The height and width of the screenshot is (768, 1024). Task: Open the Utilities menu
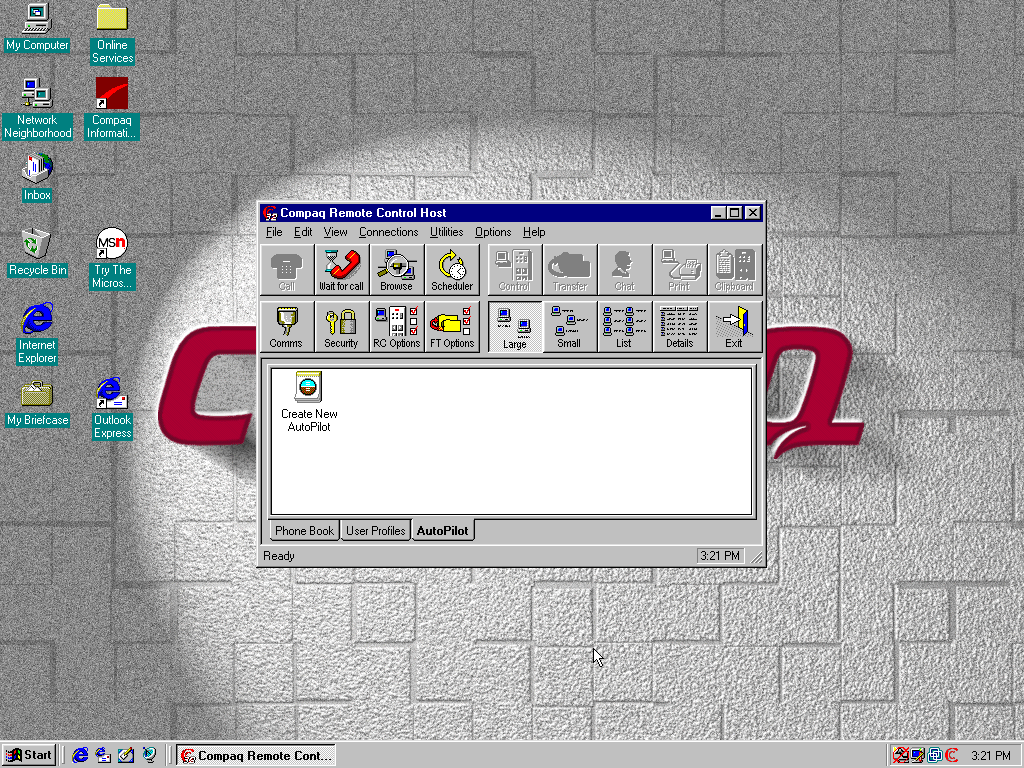point(446,231)
